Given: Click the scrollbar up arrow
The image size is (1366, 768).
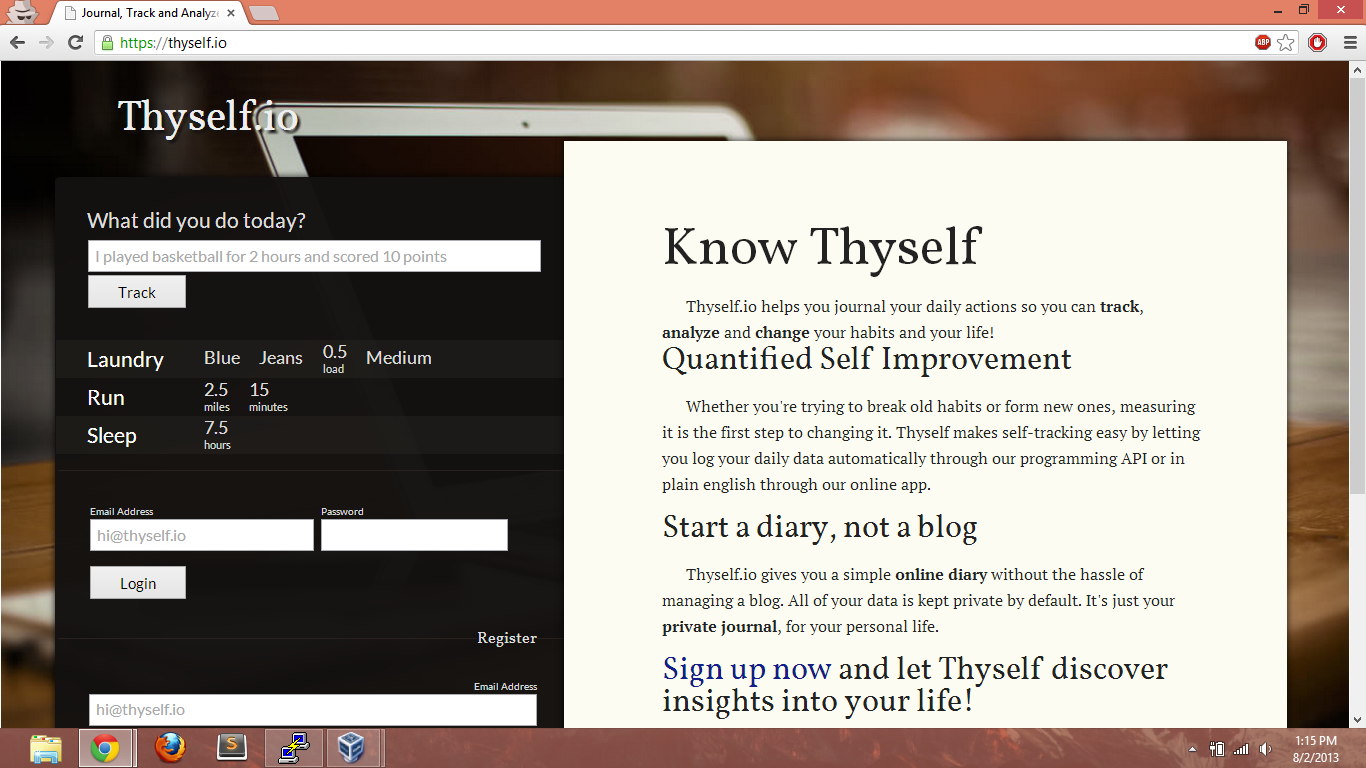Looking at the screenshot, I should pyautogui.click(x=1357, y=70).
